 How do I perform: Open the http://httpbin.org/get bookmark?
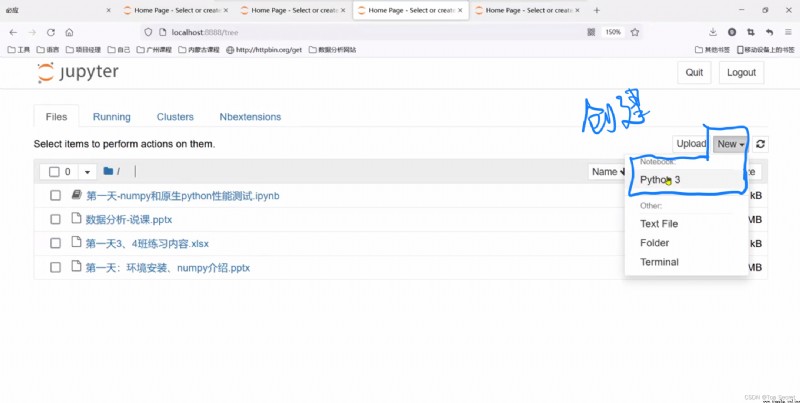[x=264, y=49]
